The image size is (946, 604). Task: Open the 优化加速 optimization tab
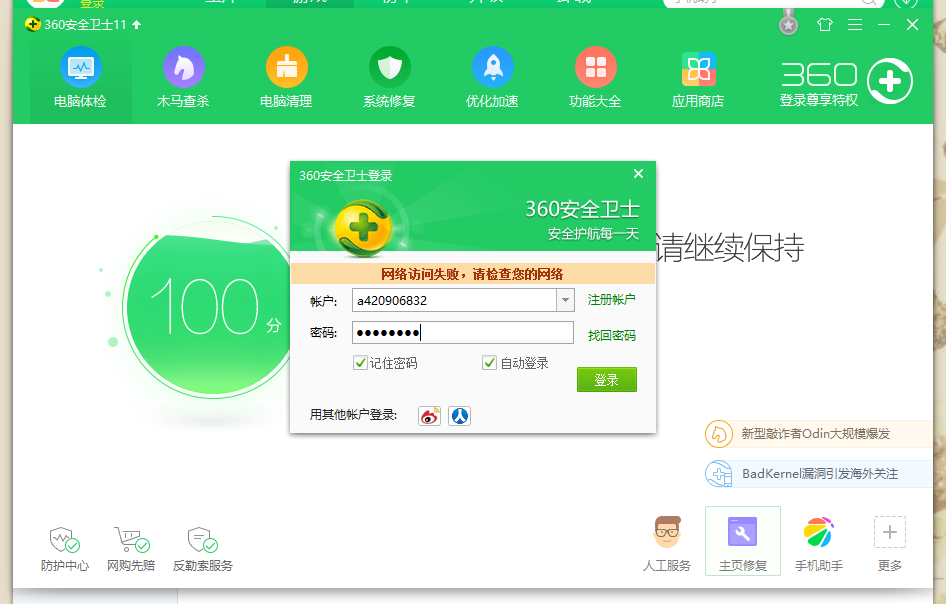(492, 78)
